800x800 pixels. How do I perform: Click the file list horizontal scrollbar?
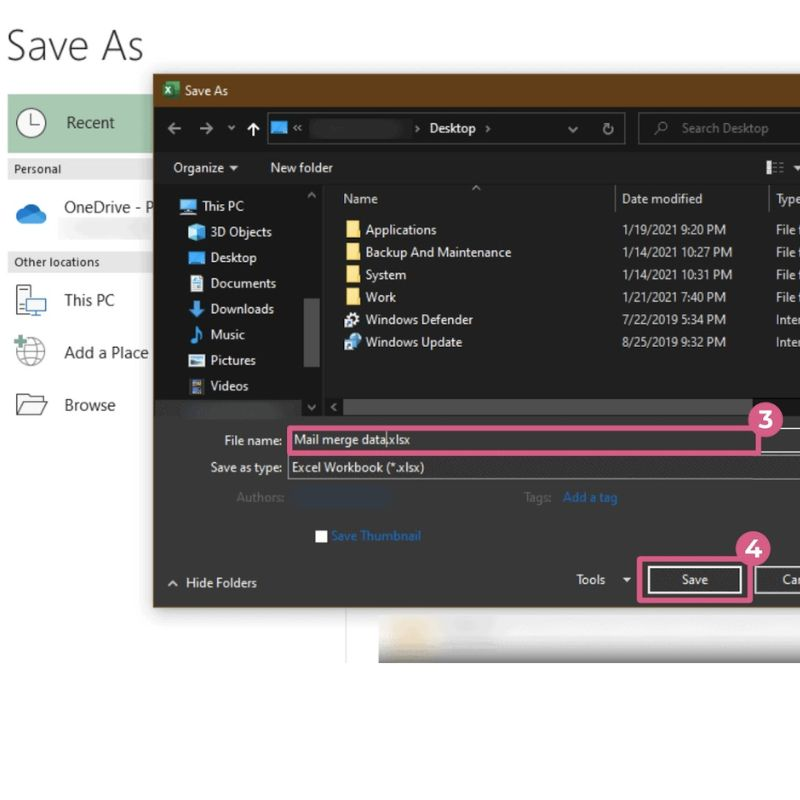pyautogui.click(x=547, y=407)
